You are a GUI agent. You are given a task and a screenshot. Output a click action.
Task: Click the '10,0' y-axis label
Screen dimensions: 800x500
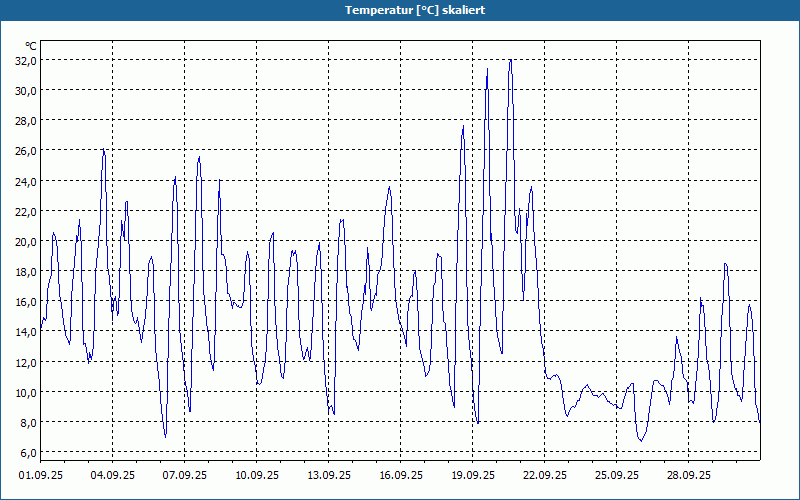26,392
